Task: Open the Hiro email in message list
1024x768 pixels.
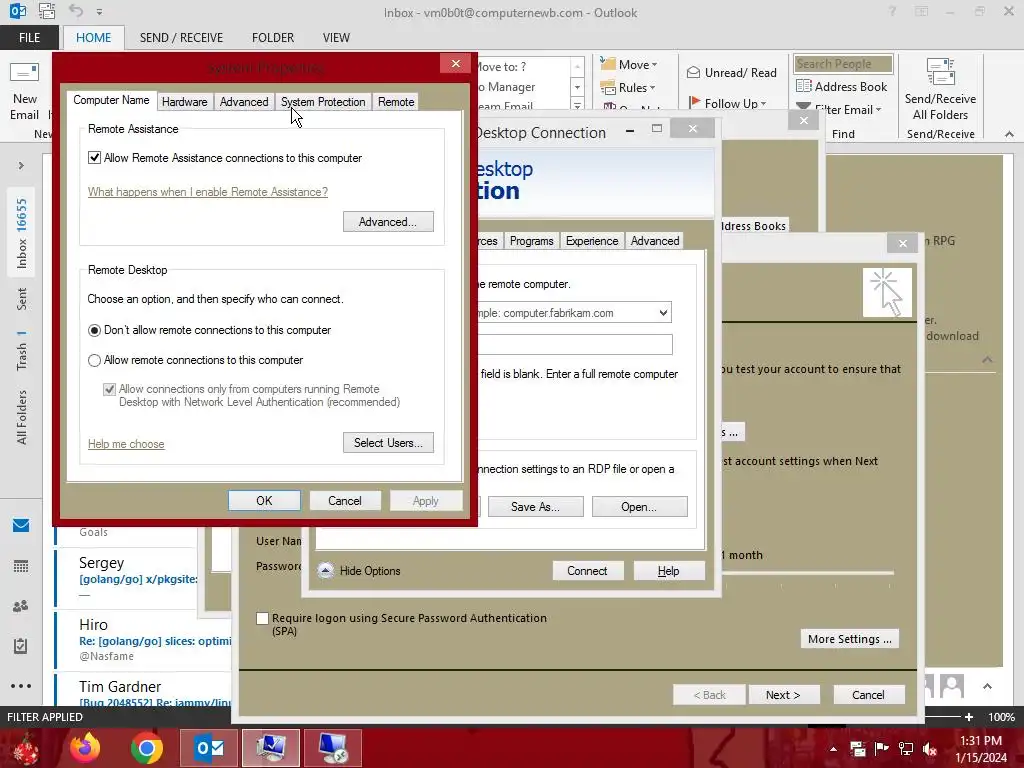Action: pos(144,640)
